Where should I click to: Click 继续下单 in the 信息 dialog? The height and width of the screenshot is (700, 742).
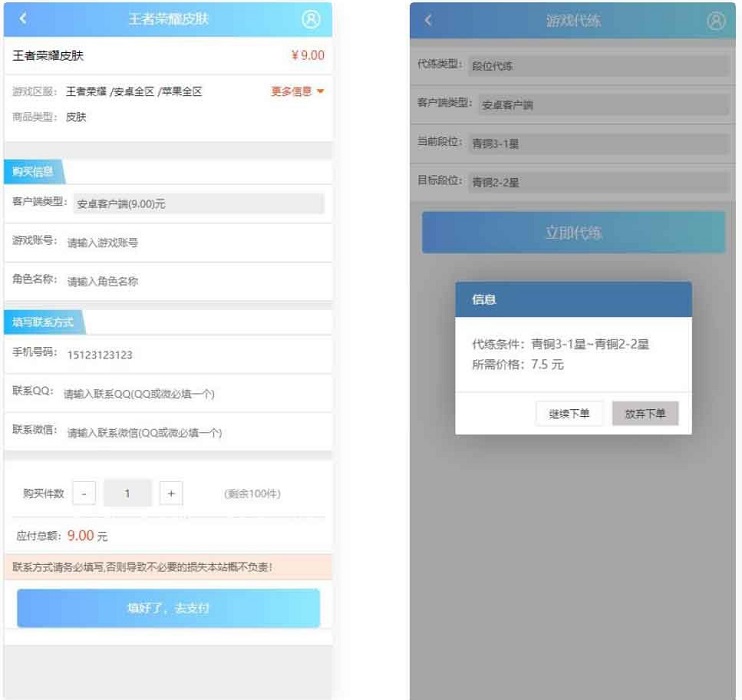pyautogui.click(x=569, y=413)
